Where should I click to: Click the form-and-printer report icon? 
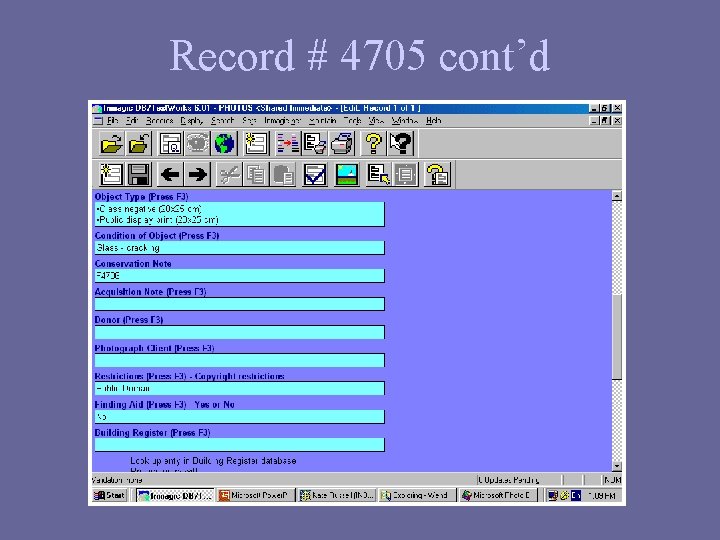pos(315,144)
